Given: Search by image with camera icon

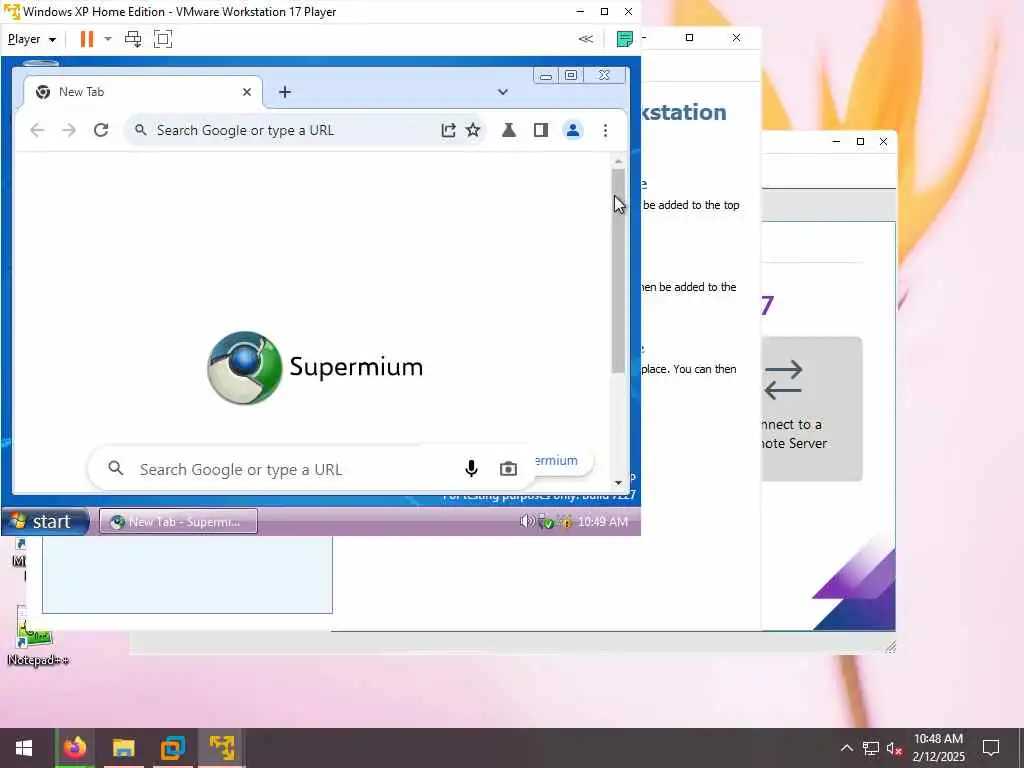Looking at the screenshot, I should 508,468.
